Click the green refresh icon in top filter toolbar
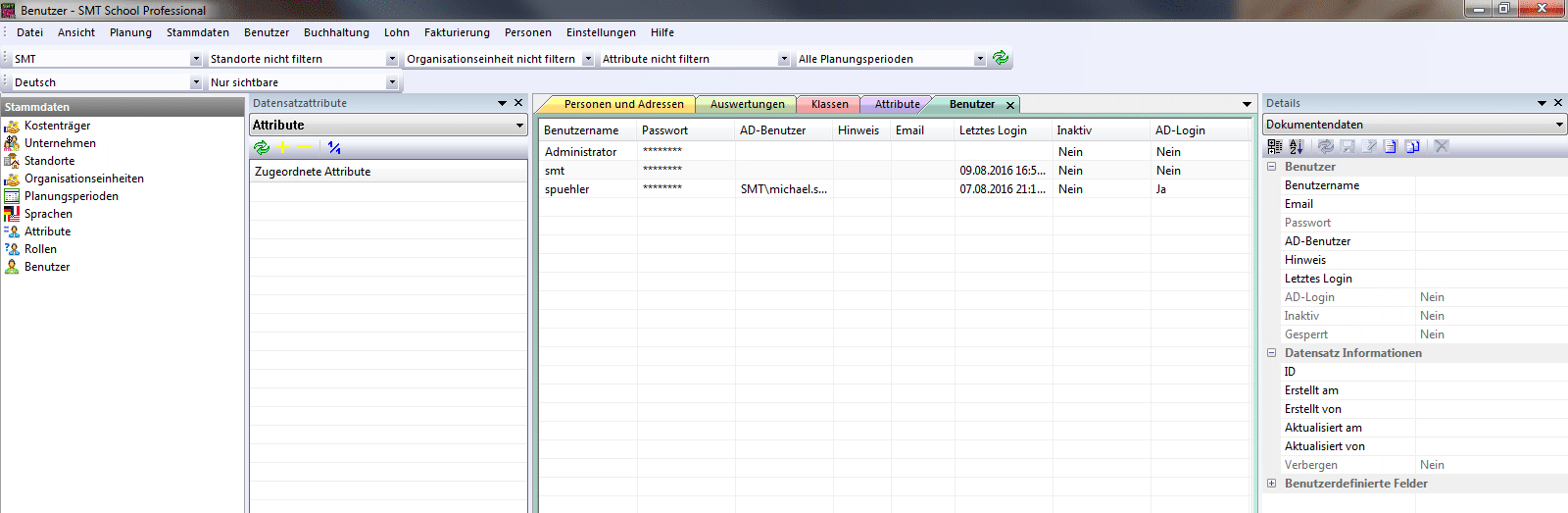The width and height of the screenshot is (1568, 513). point(1000,58)
